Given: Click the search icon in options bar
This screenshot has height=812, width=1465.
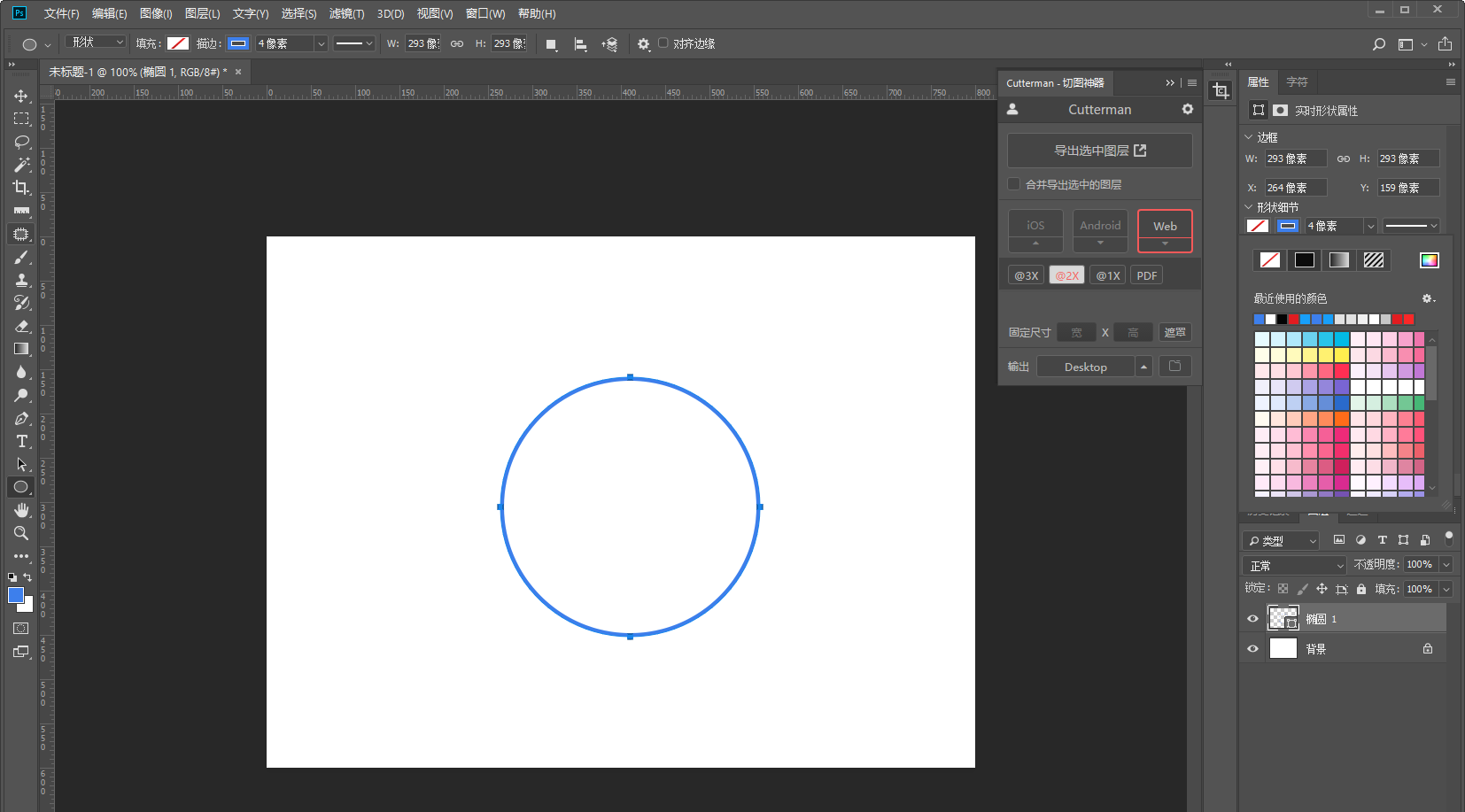Looking at the screenshot, I should [1378, 44].
